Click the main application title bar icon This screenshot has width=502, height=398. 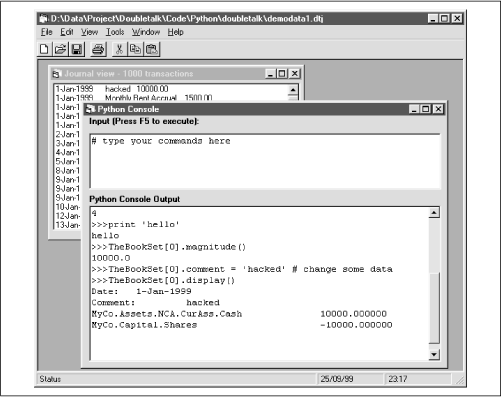(x=43, y=18)
